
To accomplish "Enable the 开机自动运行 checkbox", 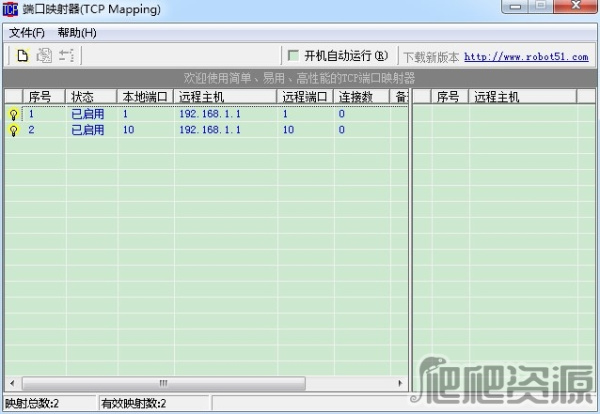I will tap(293, 56).
